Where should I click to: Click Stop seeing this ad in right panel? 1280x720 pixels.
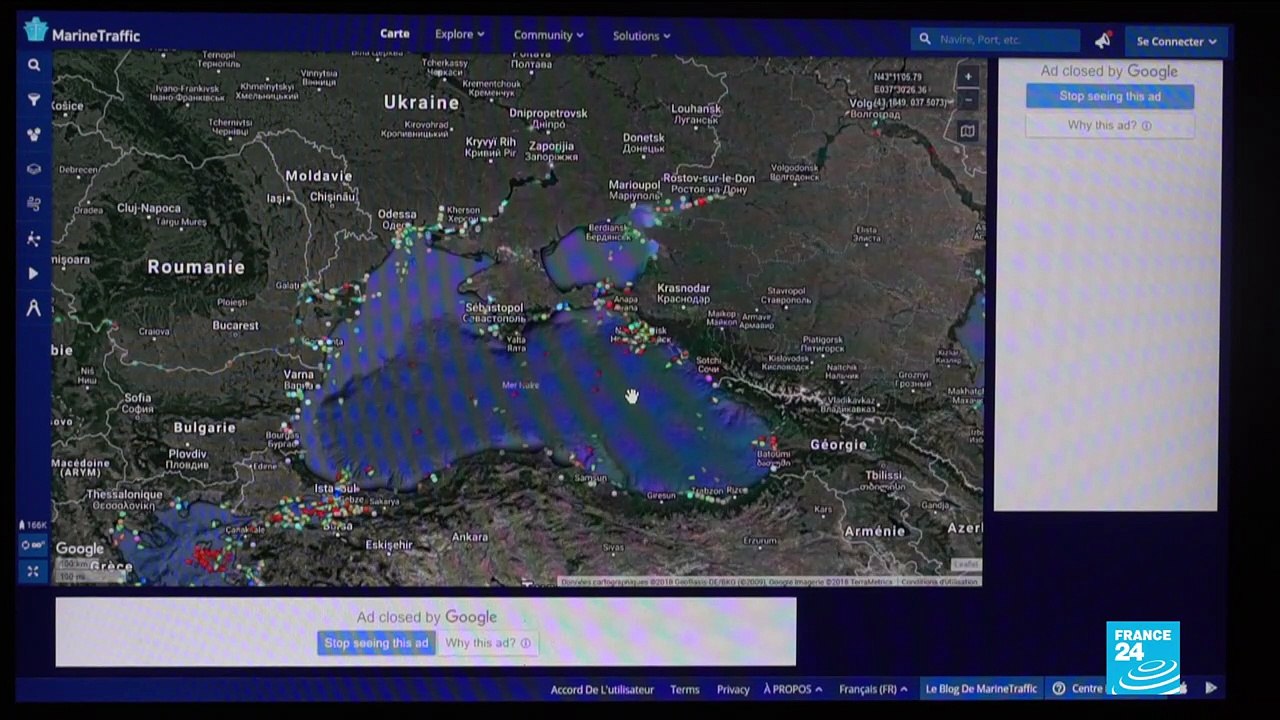click(x=1110, y=96)
